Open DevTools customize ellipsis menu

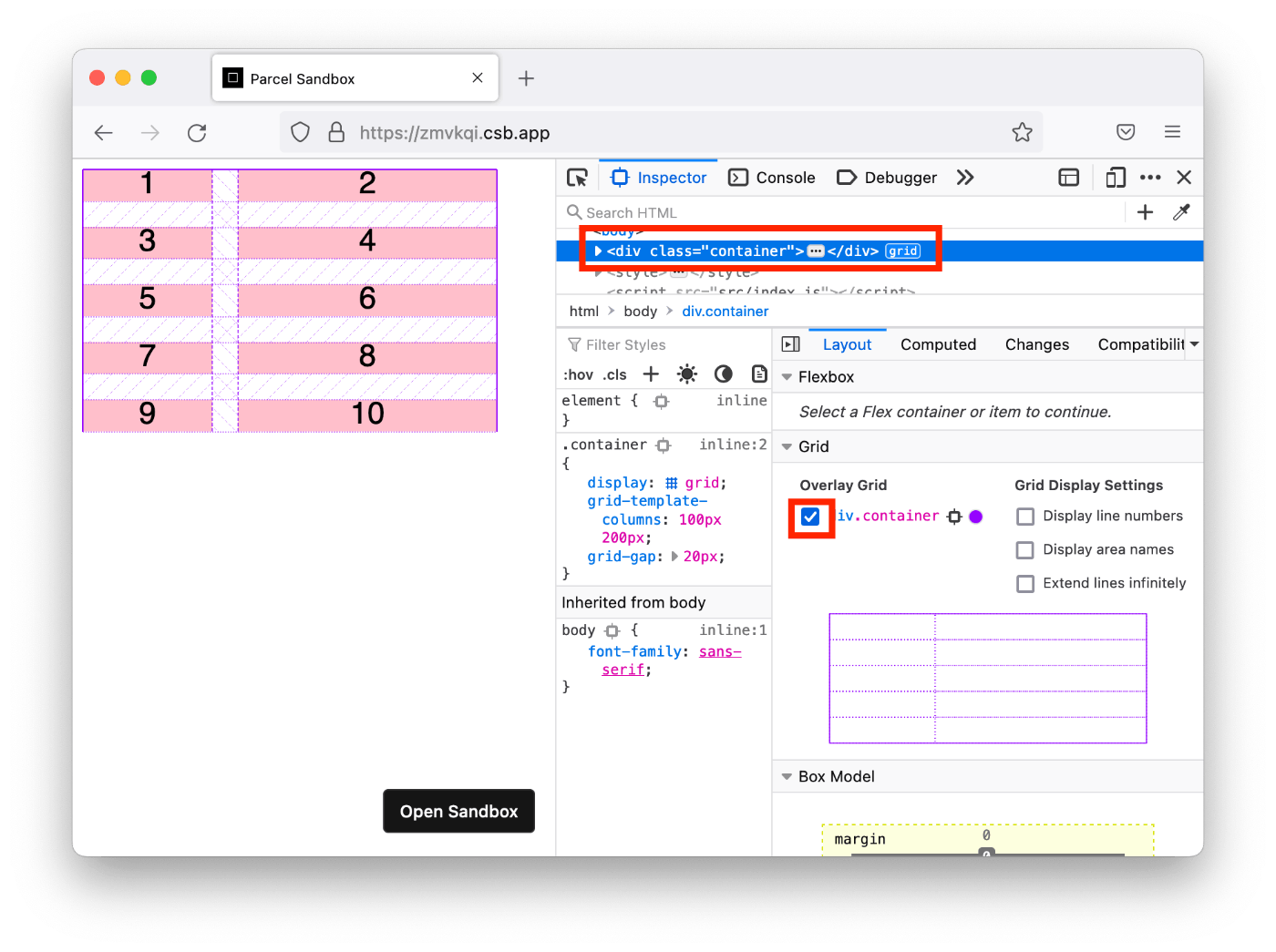point(1150,178)
